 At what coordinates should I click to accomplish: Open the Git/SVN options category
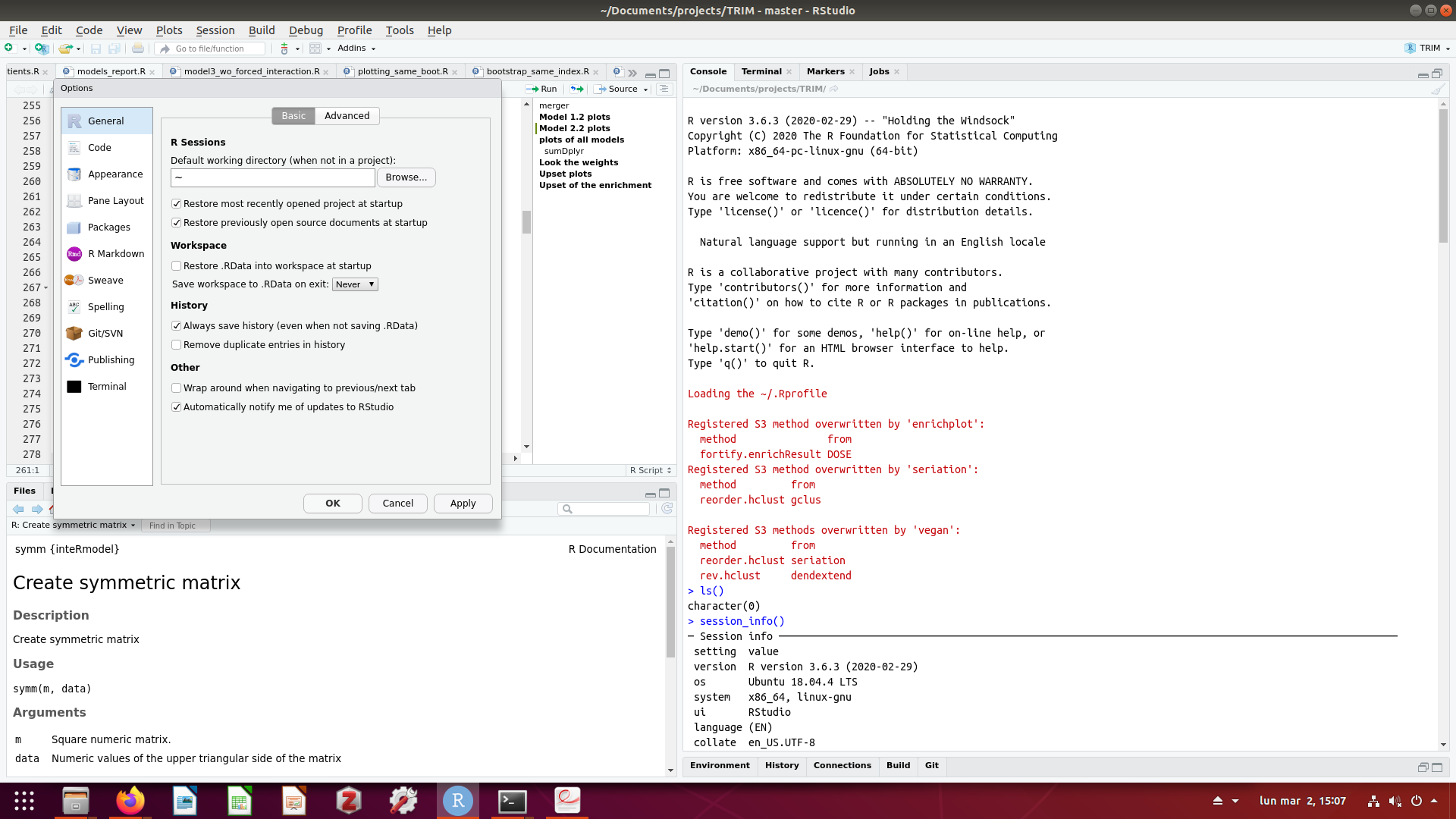click(105, 333)
